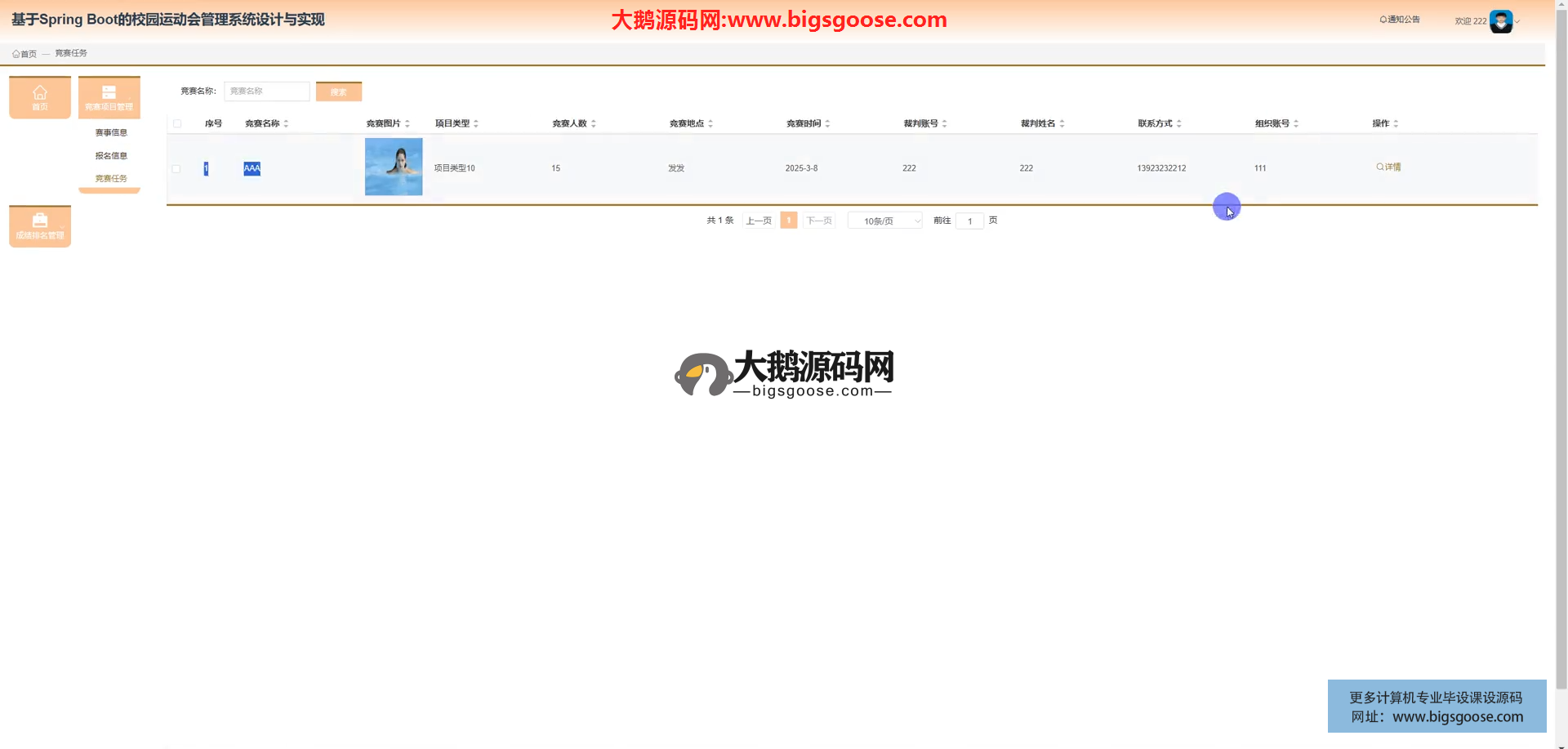Expand the user dropdown arrow beside avatar

(1518, 22)
